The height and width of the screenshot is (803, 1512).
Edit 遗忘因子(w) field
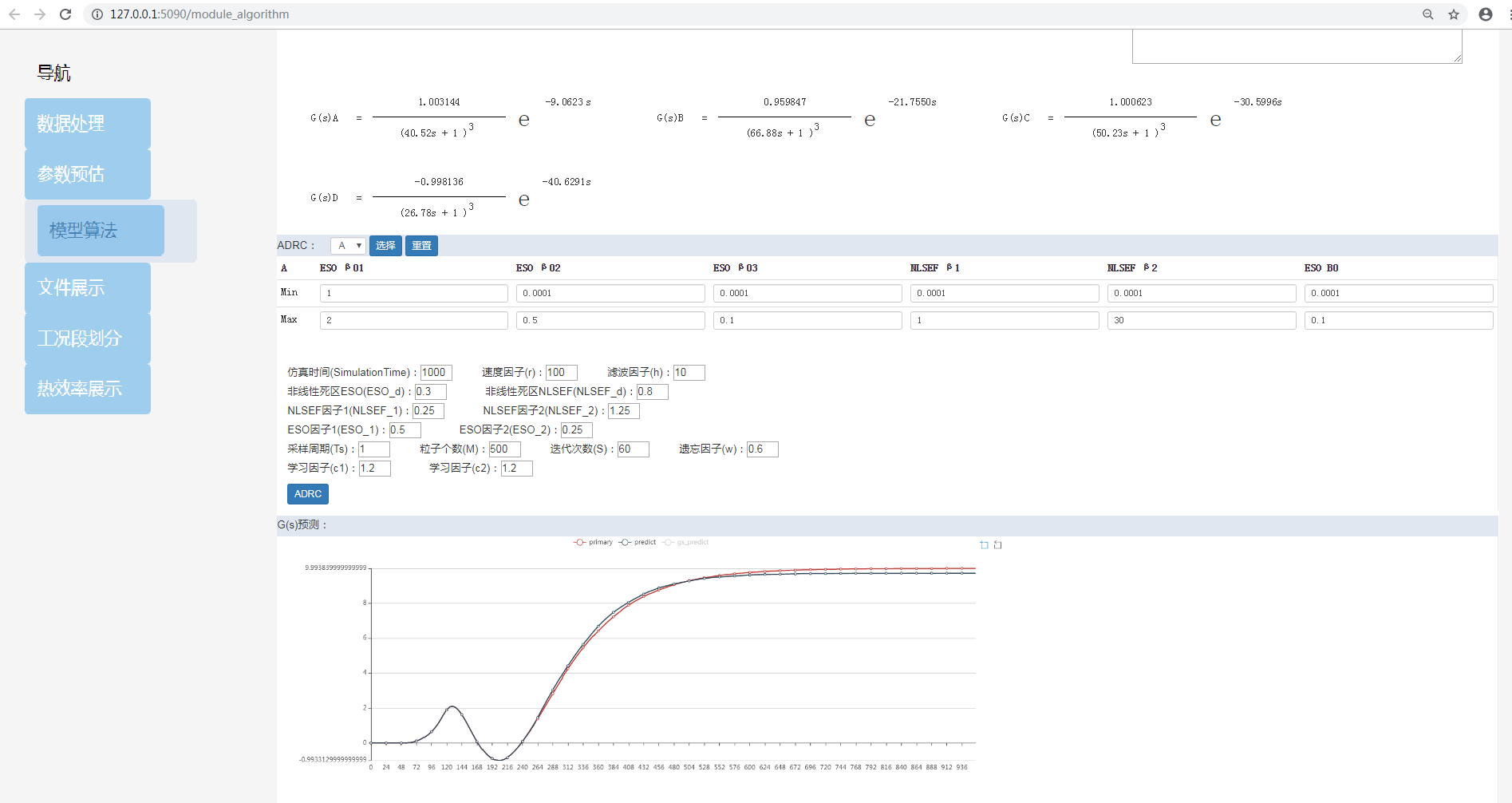tap(763, 449)
